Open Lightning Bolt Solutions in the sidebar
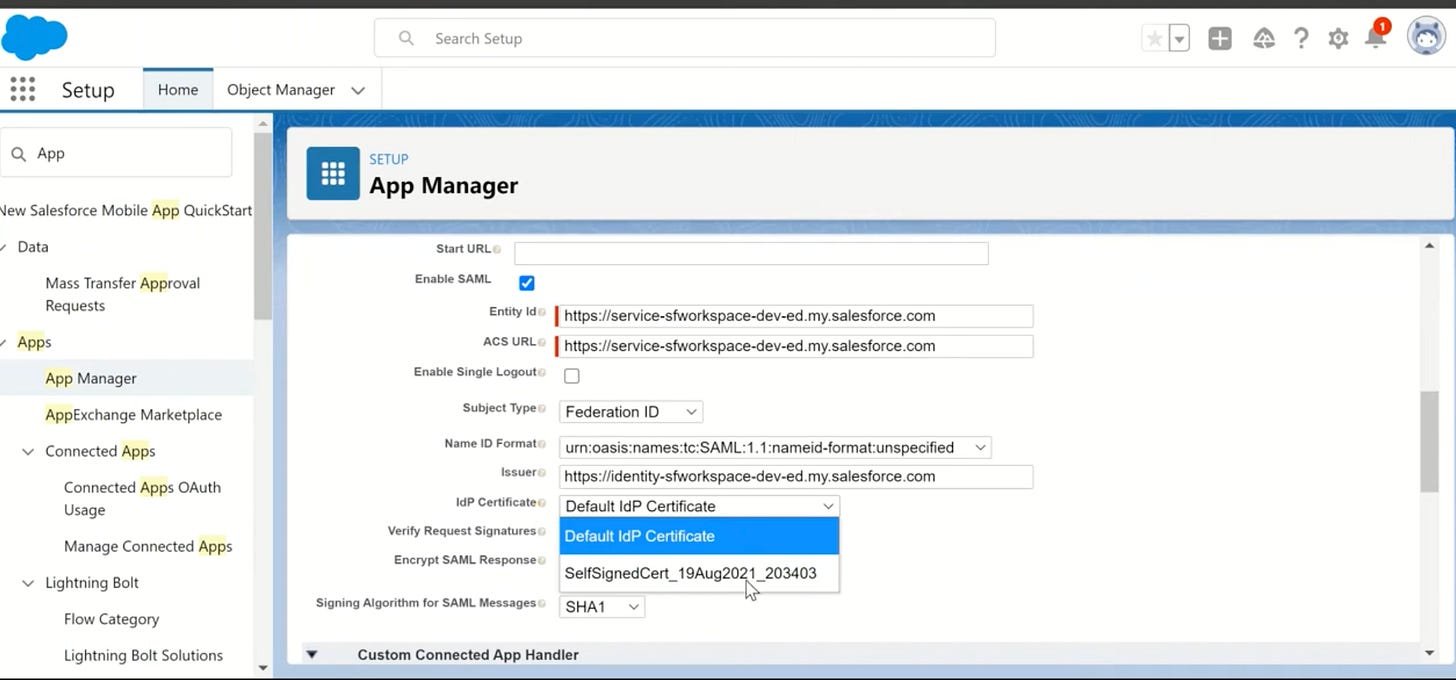1456x680 pixels. pyautogui.click(x=143, y=656)
